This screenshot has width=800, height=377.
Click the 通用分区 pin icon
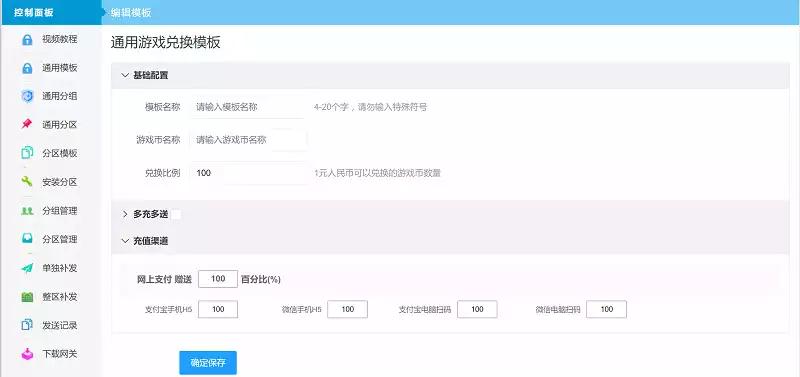pyautogui.click(x=27, y=124)
